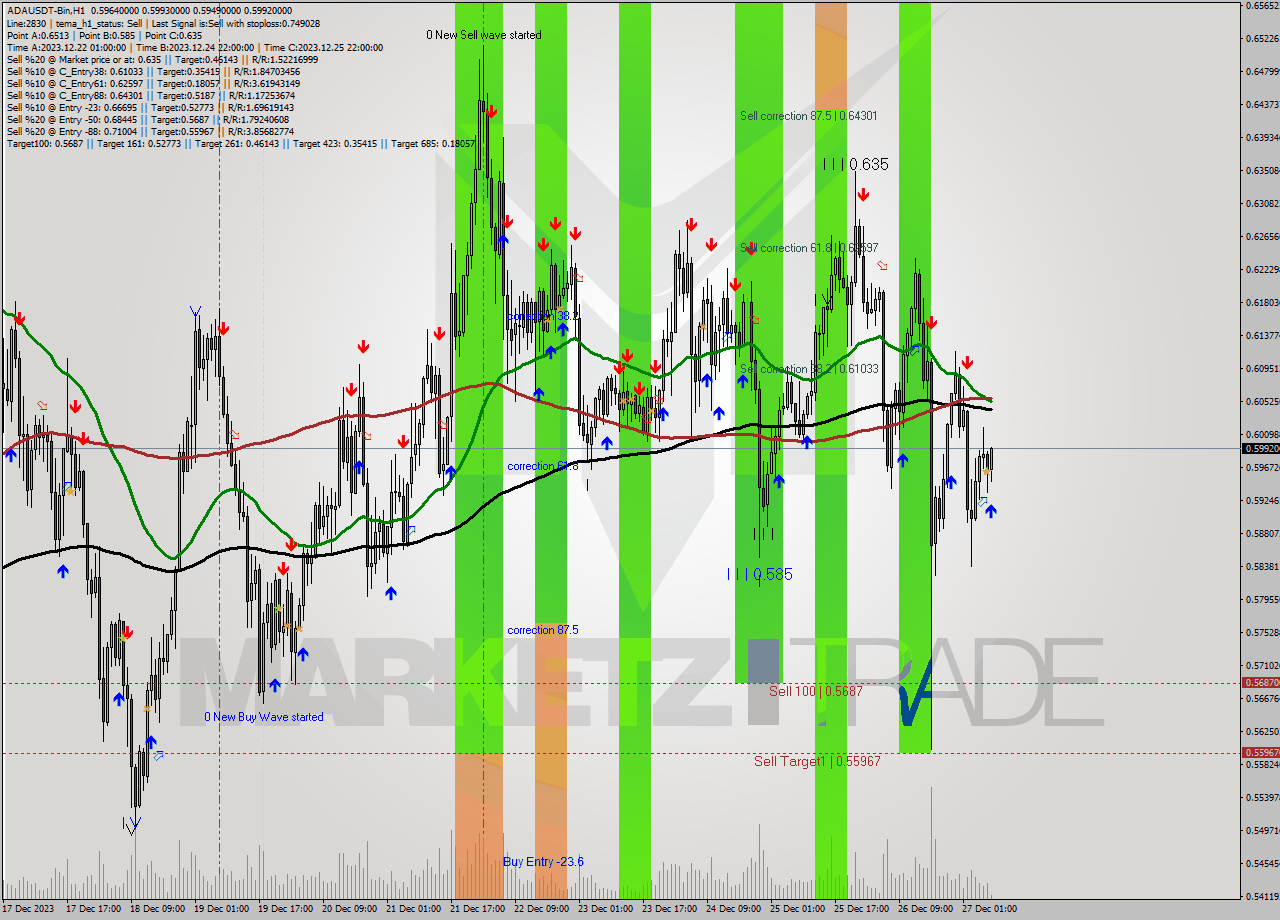This screenshot has width=1280, height=920.
Task: Click the 'I I I 0.585' point label
Action: (759, 574)
